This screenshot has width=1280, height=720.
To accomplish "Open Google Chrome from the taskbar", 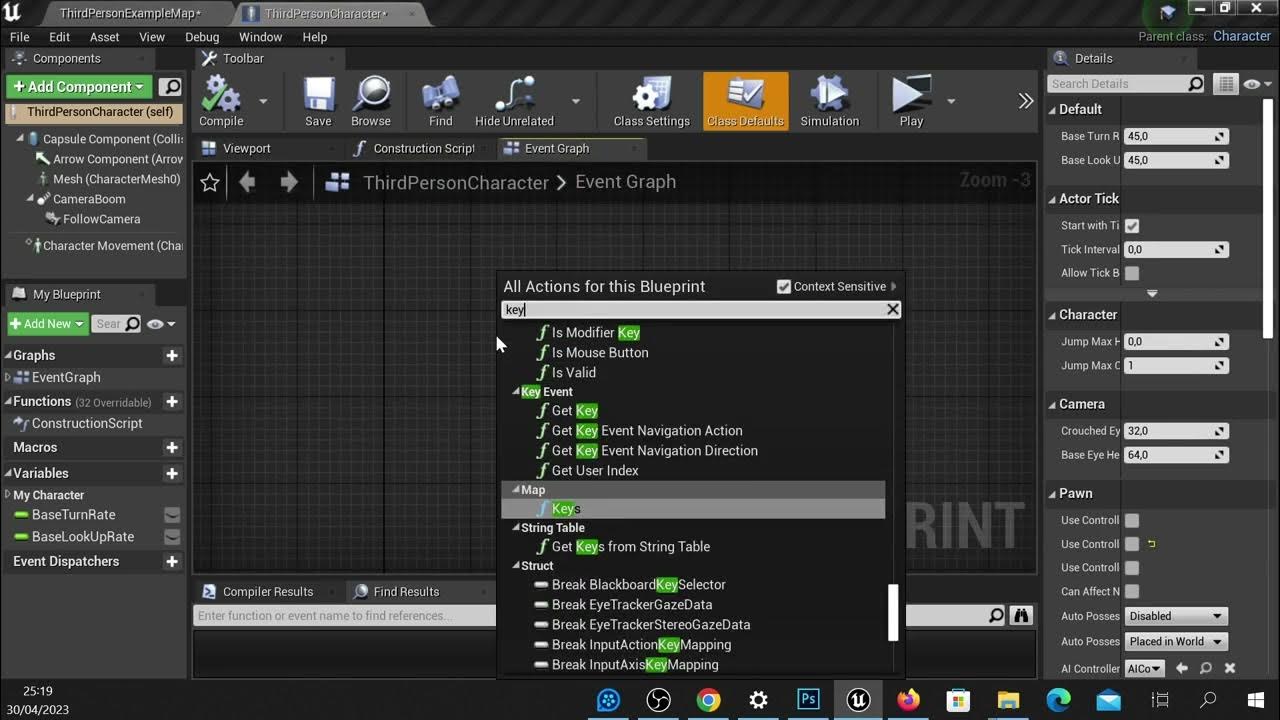I will (708, 700).
